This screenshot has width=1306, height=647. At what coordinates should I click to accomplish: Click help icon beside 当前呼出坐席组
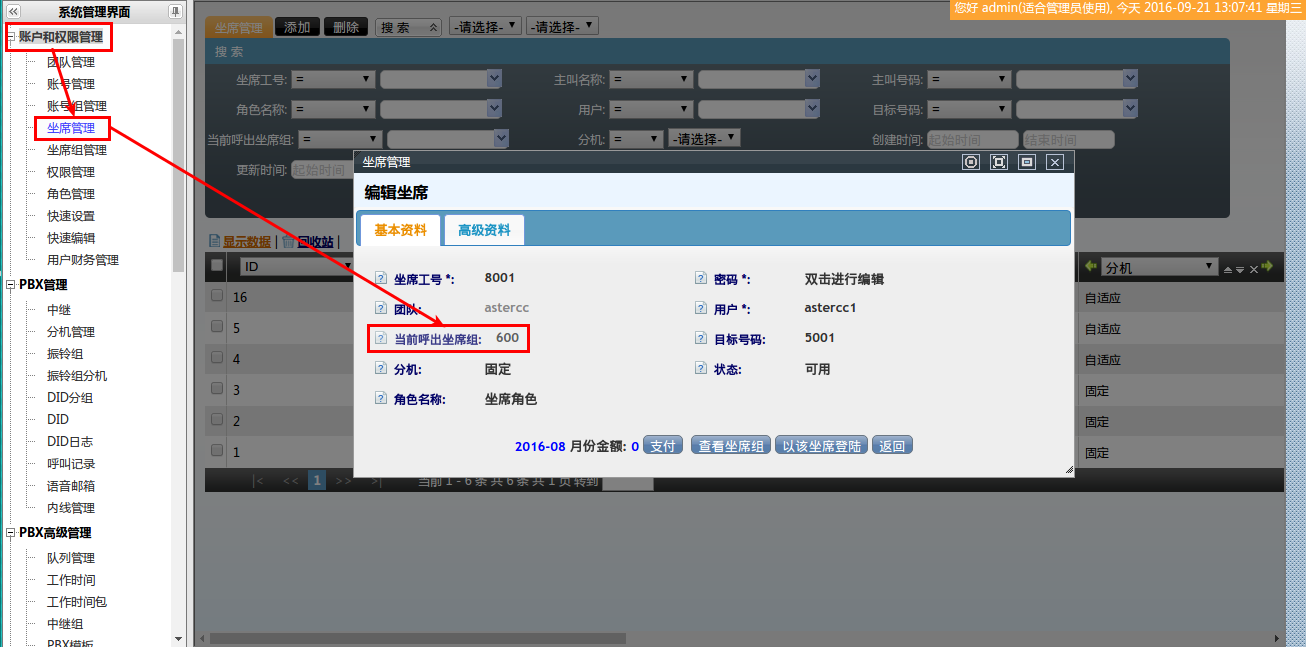click(380, 339)
